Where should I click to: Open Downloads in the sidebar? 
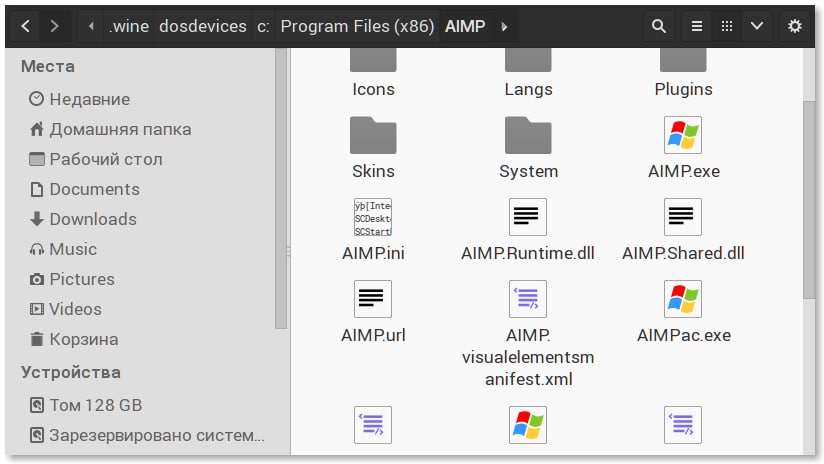pos(83,219)
